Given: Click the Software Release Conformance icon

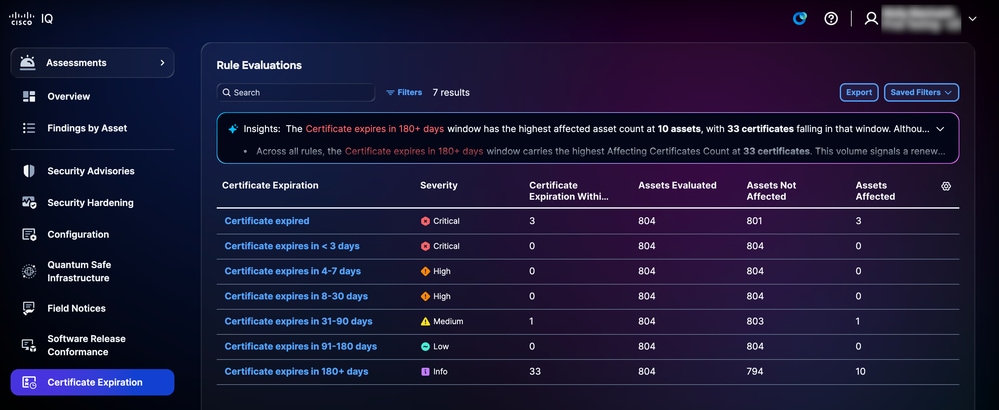Looking at the screenshot, I should click(29, 345).
